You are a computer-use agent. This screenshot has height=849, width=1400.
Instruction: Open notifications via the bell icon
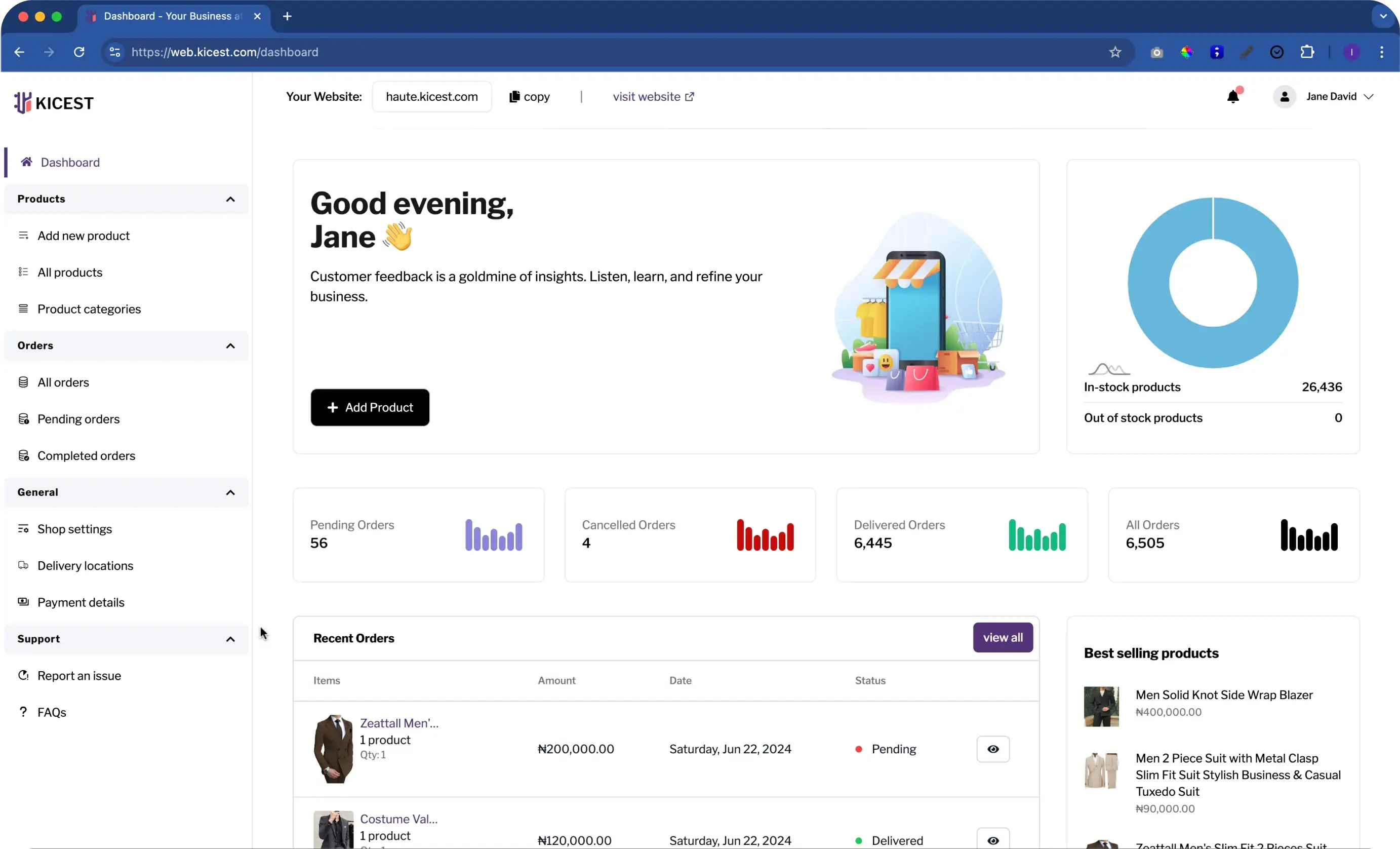(1233, 96)
